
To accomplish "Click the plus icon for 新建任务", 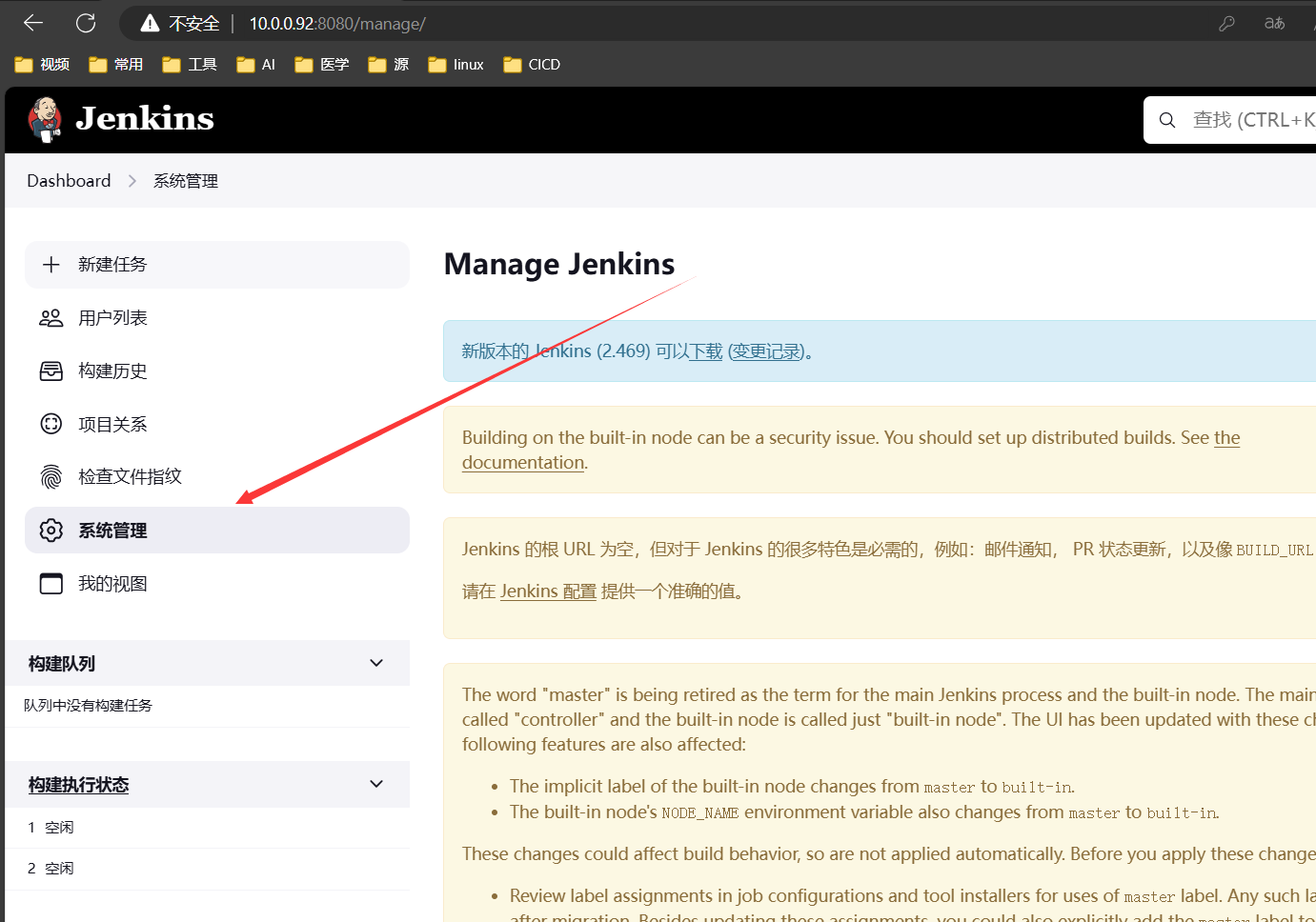I will [51, 264].
